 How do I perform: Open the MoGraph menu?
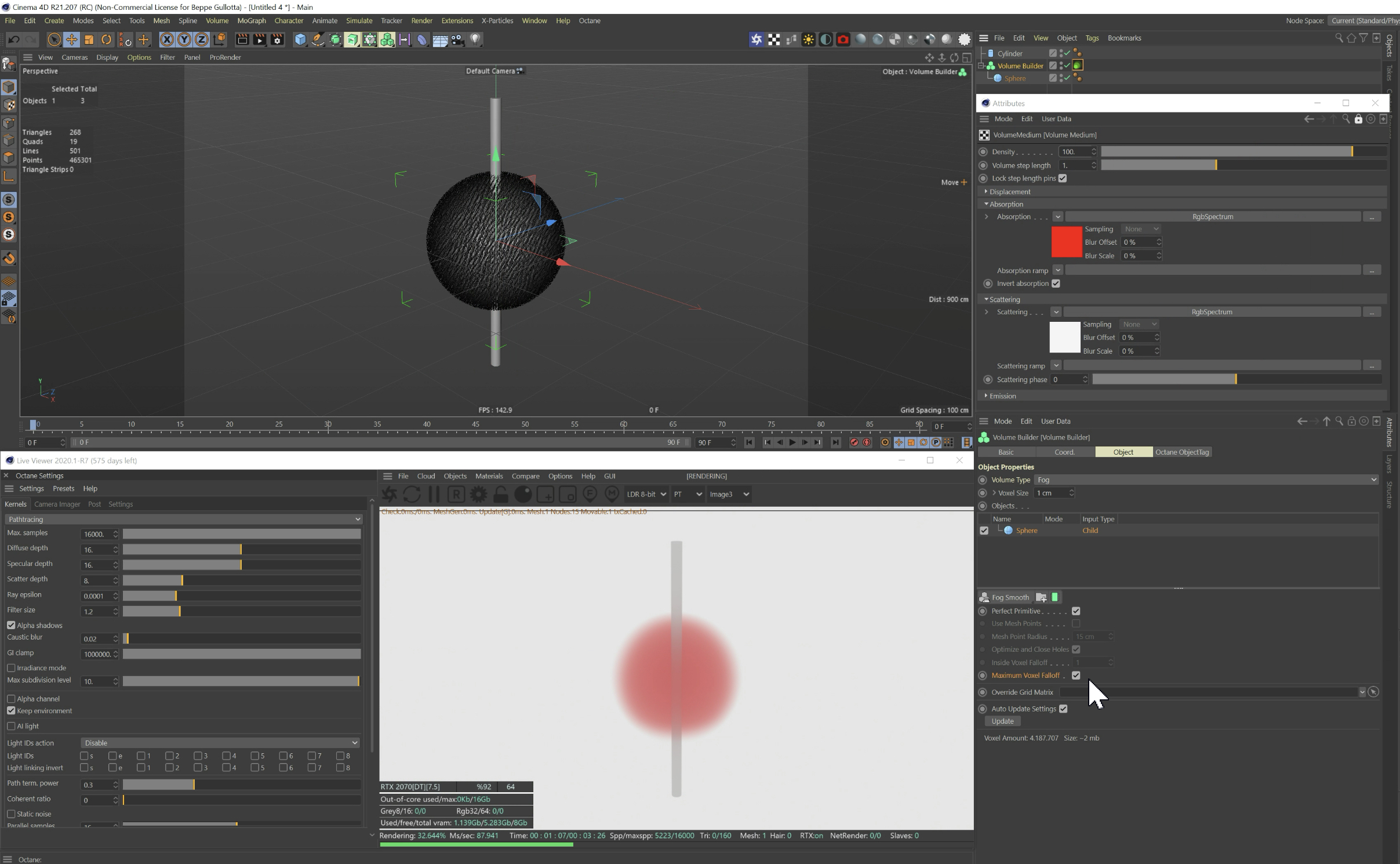click(x=251, y=20)
